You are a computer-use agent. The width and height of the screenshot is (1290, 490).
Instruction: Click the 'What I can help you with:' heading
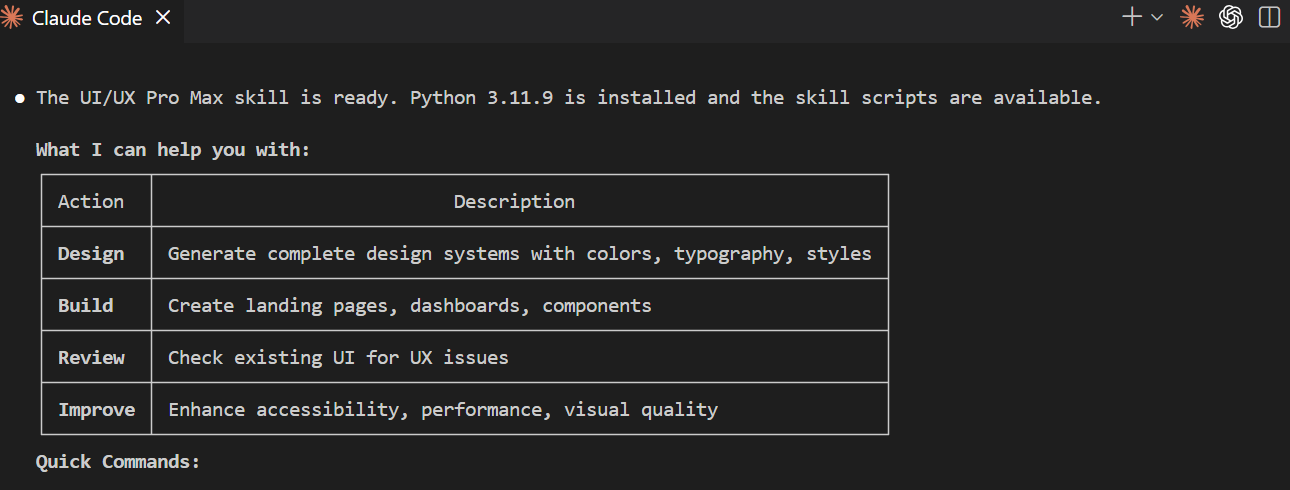click(x=173, y=150)
